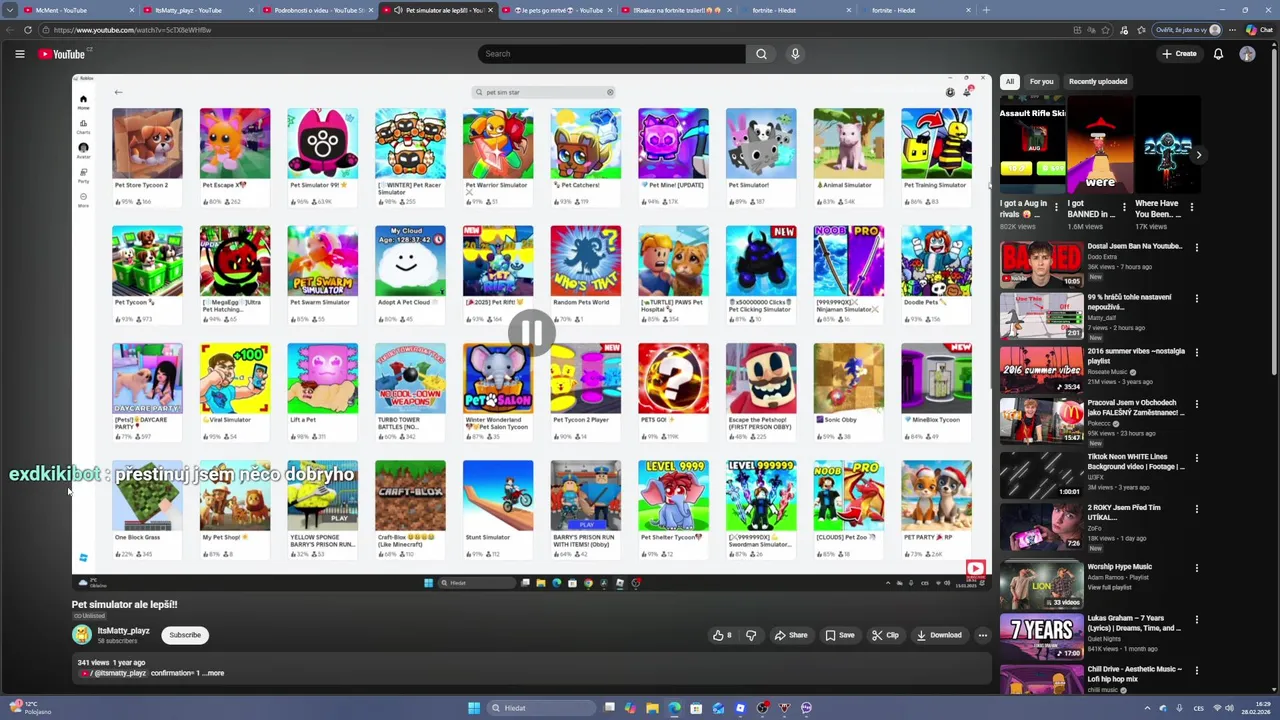Open File Explorer from the taskbar
The width and height of the screenshot is (1280, 720).
pos(652,708)
